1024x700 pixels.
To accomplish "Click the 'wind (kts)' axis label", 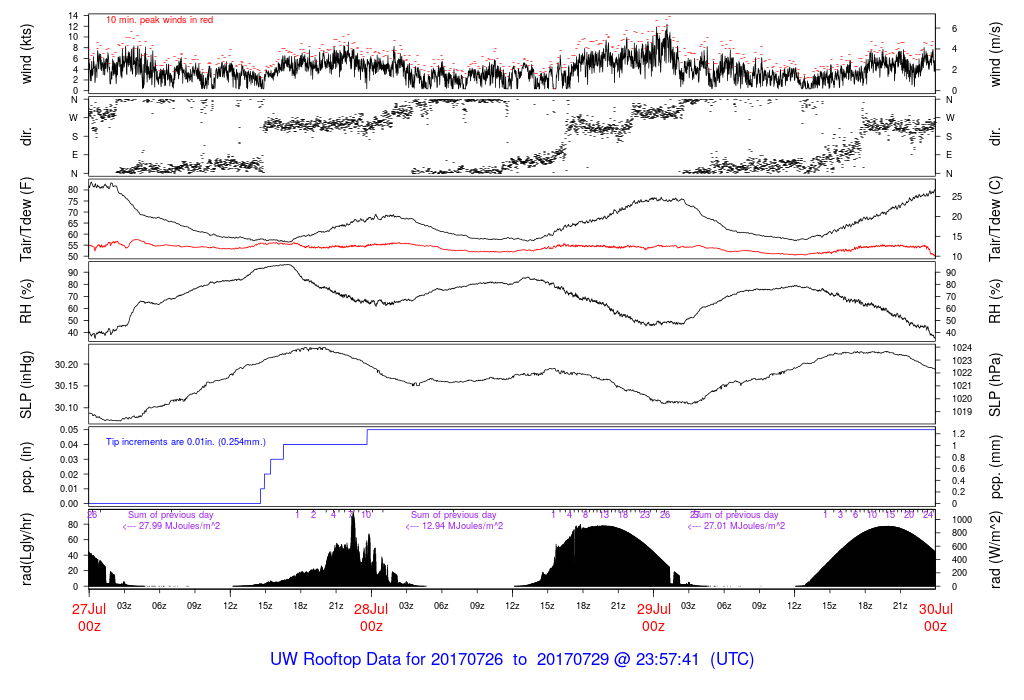I will [x=26, y=54].
